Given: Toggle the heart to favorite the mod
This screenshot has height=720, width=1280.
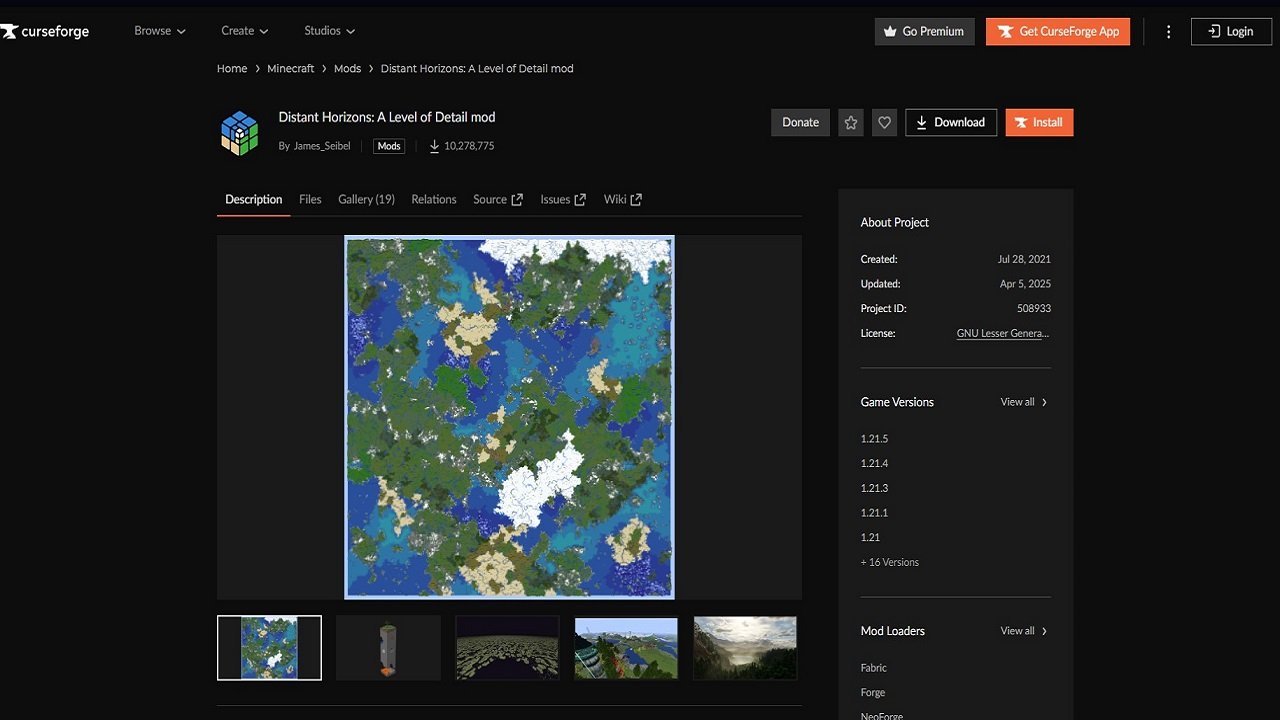Looking at the screenshot, I should pyautogui.click(x=884, y=122).
